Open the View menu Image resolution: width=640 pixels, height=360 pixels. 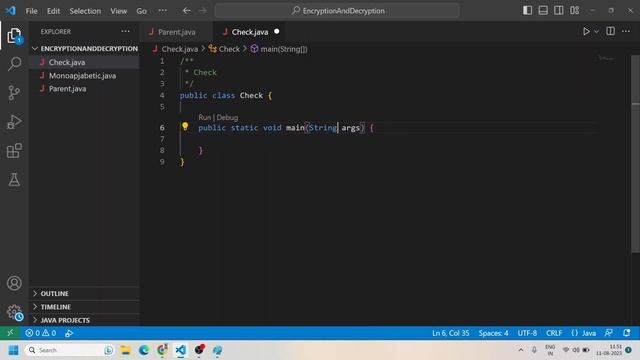tap(118, 11)
